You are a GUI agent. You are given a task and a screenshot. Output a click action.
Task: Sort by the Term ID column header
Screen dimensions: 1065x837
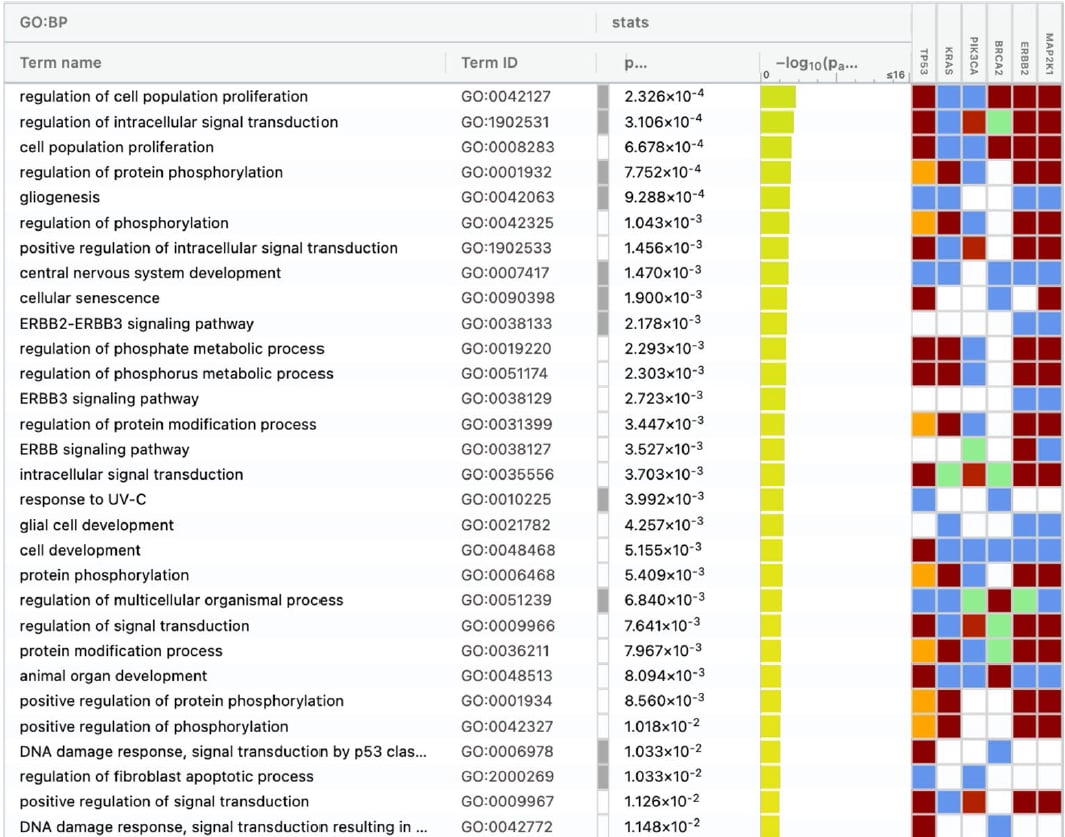click(x=489, y=63)
